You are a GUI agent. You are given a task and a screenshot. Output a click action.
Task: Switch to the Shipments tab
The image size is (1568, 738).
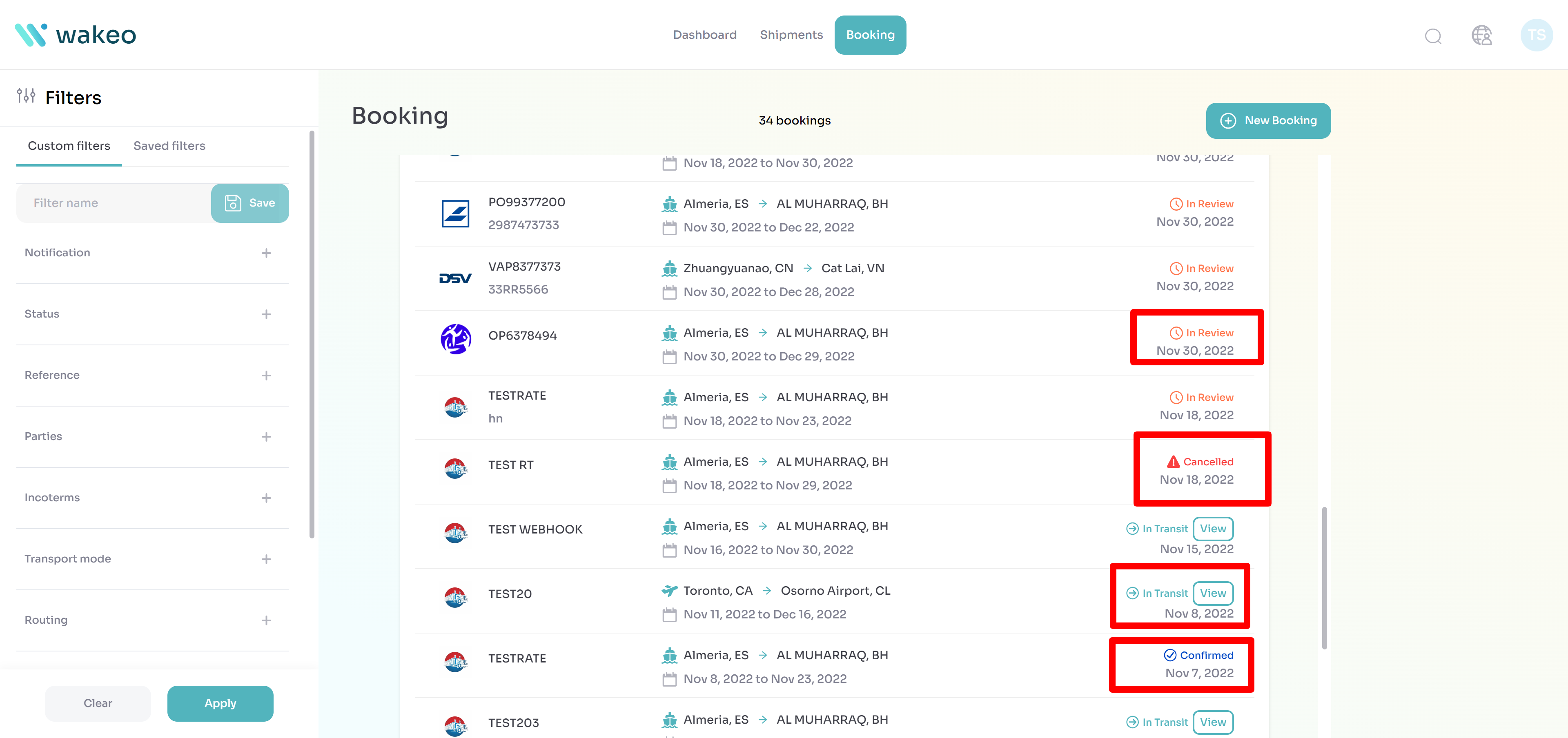click(791, 35)
